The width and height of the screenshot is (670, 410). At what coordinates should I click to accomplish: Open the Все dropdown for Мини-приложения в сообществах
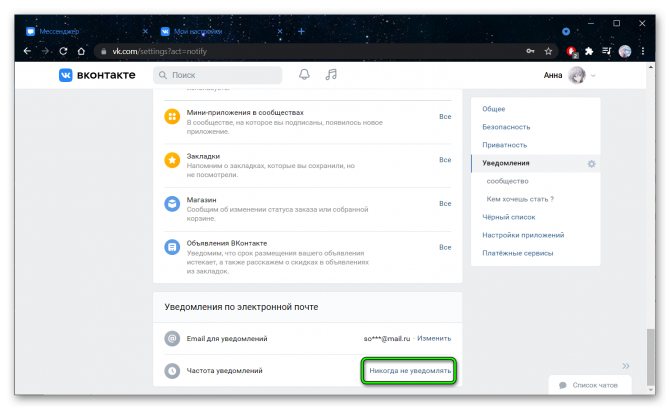pos(445,116)
